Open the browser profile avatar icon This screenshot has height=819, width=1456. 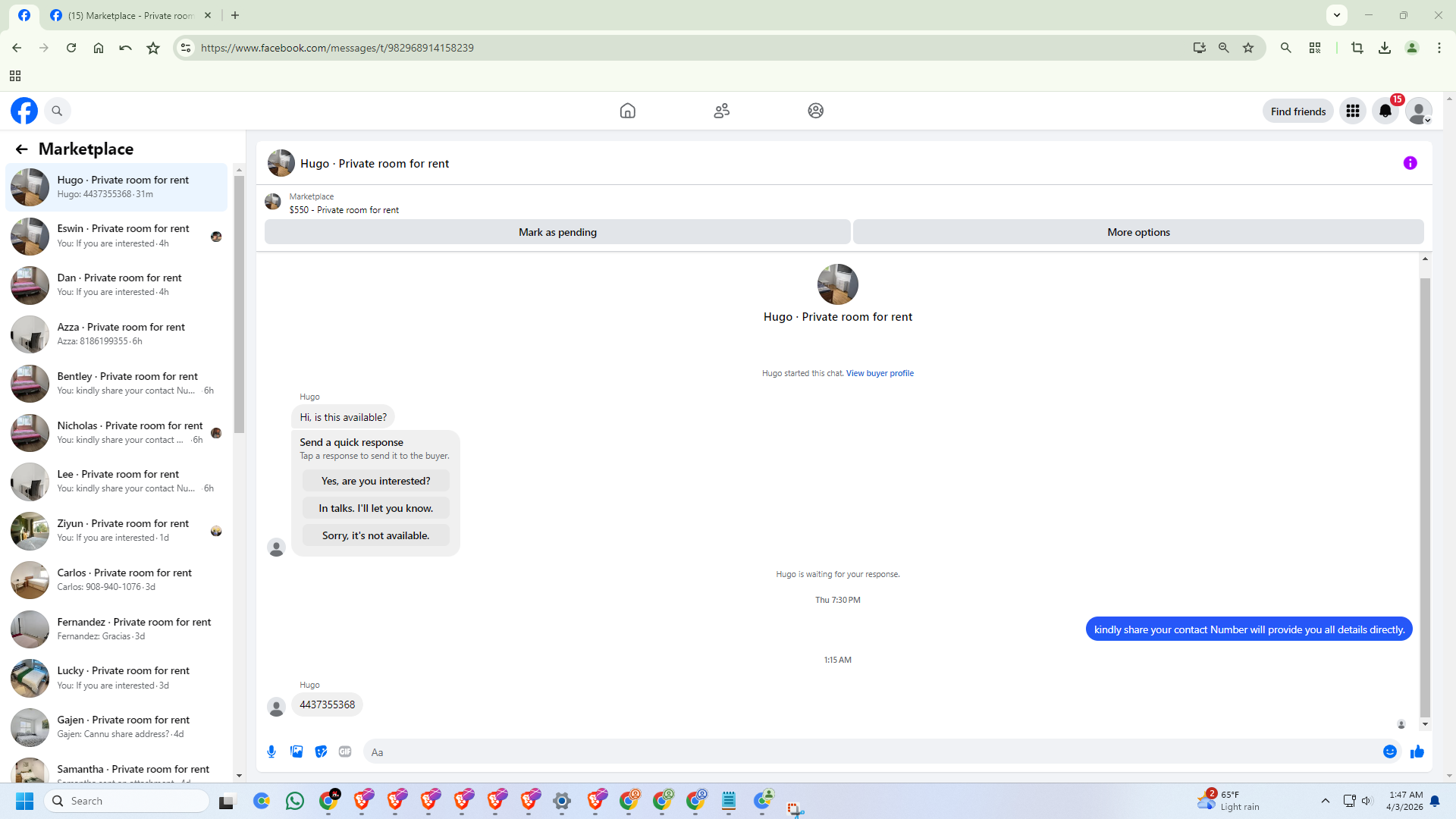[x=1412, y=48]
